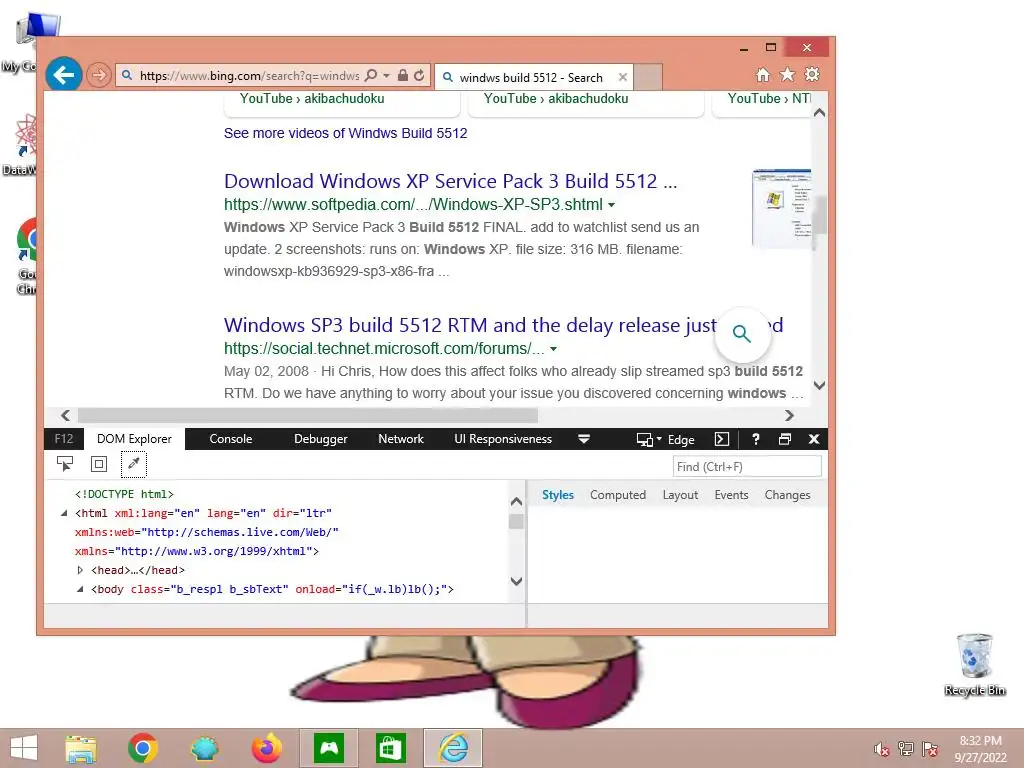The image size is (1024, 768).
Task: Click the softpedia result thumbnail image
Action: 781,208
